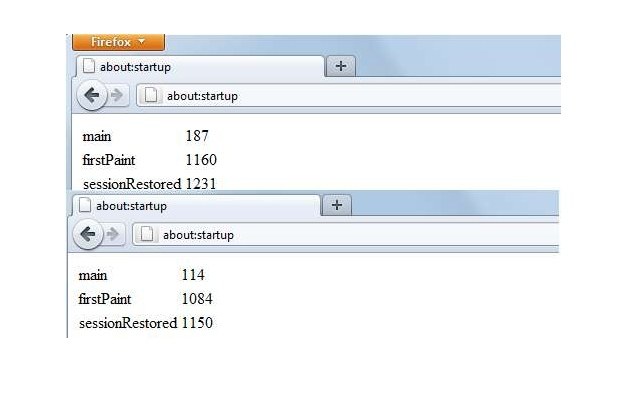Image resolution: width=625 pixels, height=400 pixels.
Task: Go back using the lower window's back arrow
Action: [x=88, y=234]
